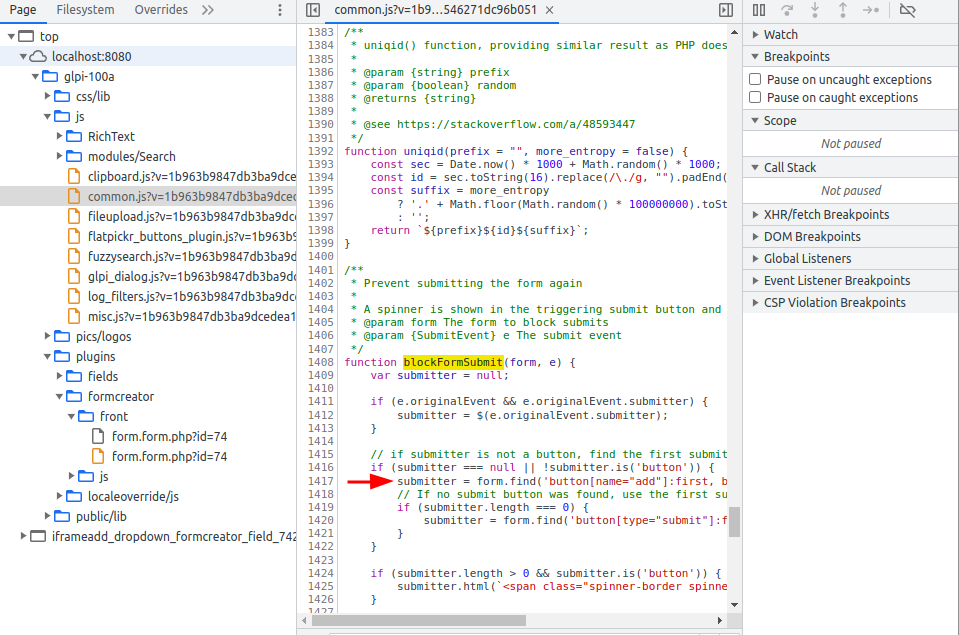Screen dimensions: 959x635
Task: Click the red breakpoint arrow on line 1417
Action: [x=370, y=481]
